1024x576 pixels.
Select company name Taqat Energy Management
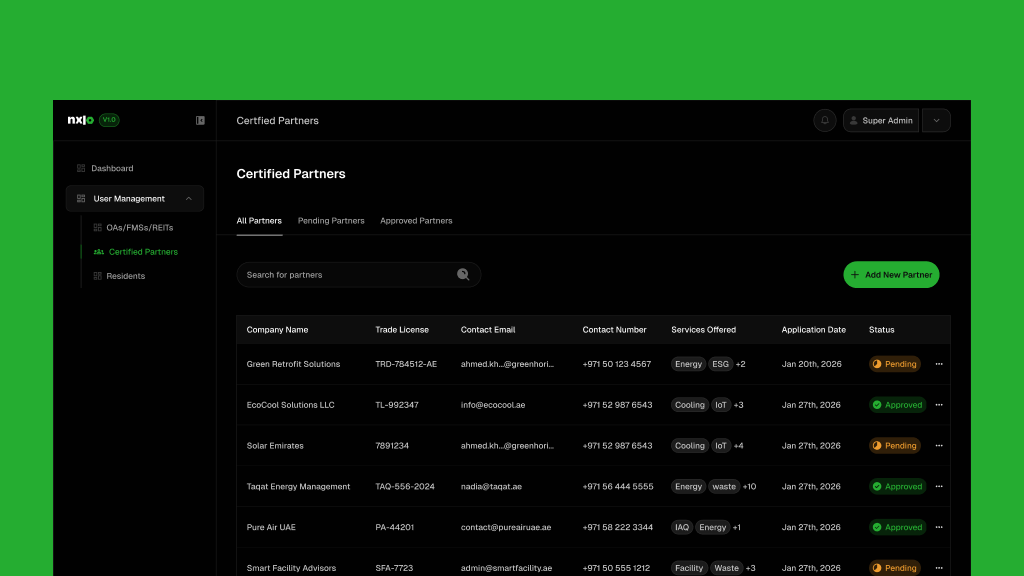coord(298,487)
